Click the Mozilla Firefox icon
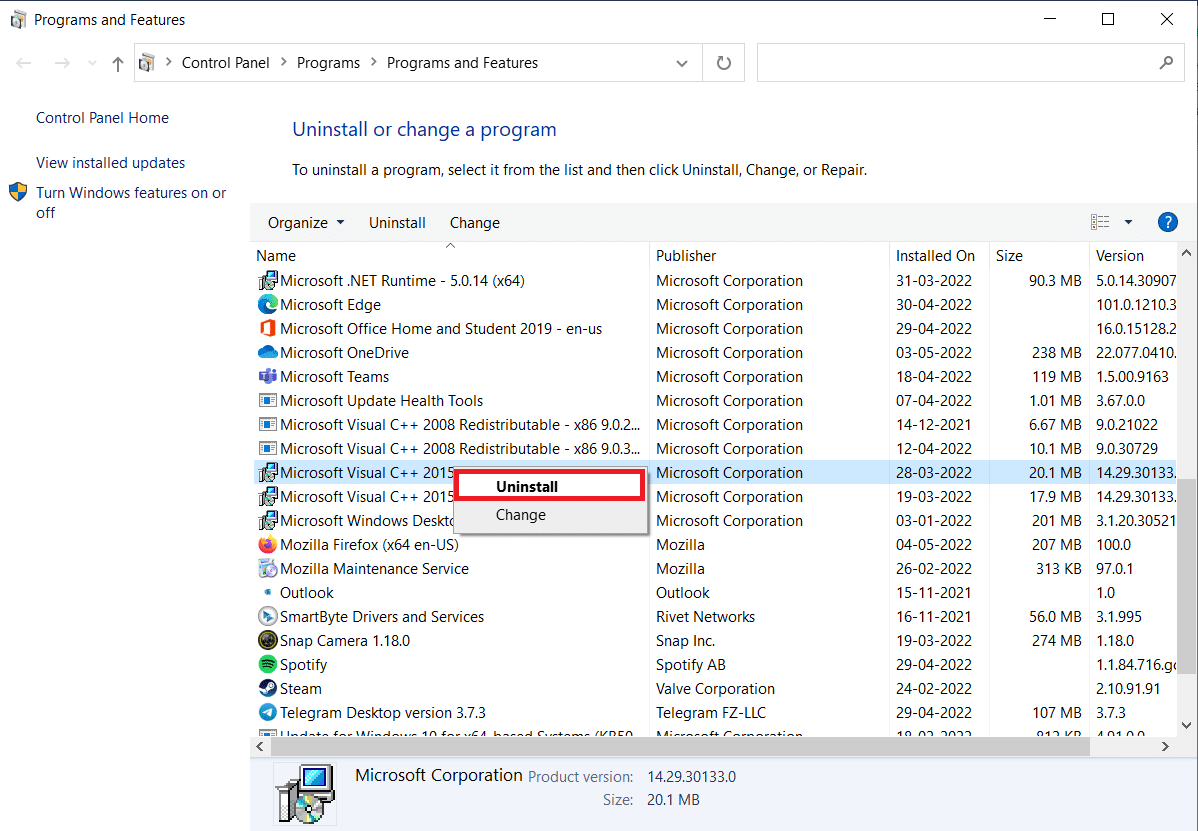Screen dimensions: 1198x831 [267, 545]
